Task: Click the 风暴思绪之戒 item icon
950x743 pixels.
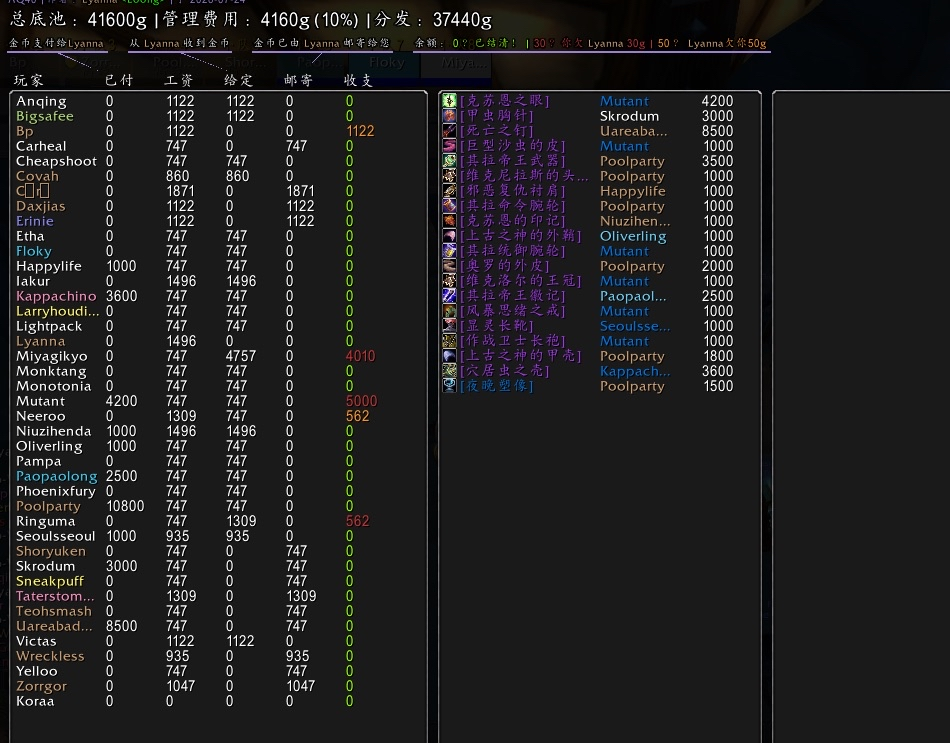Action: click(x=449, y=311)
